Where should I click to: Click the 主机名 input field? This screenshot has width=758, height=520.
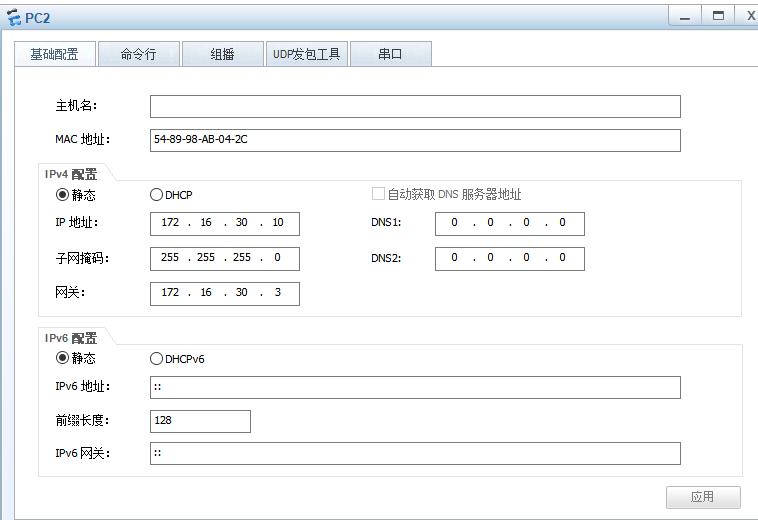[415, 107]
